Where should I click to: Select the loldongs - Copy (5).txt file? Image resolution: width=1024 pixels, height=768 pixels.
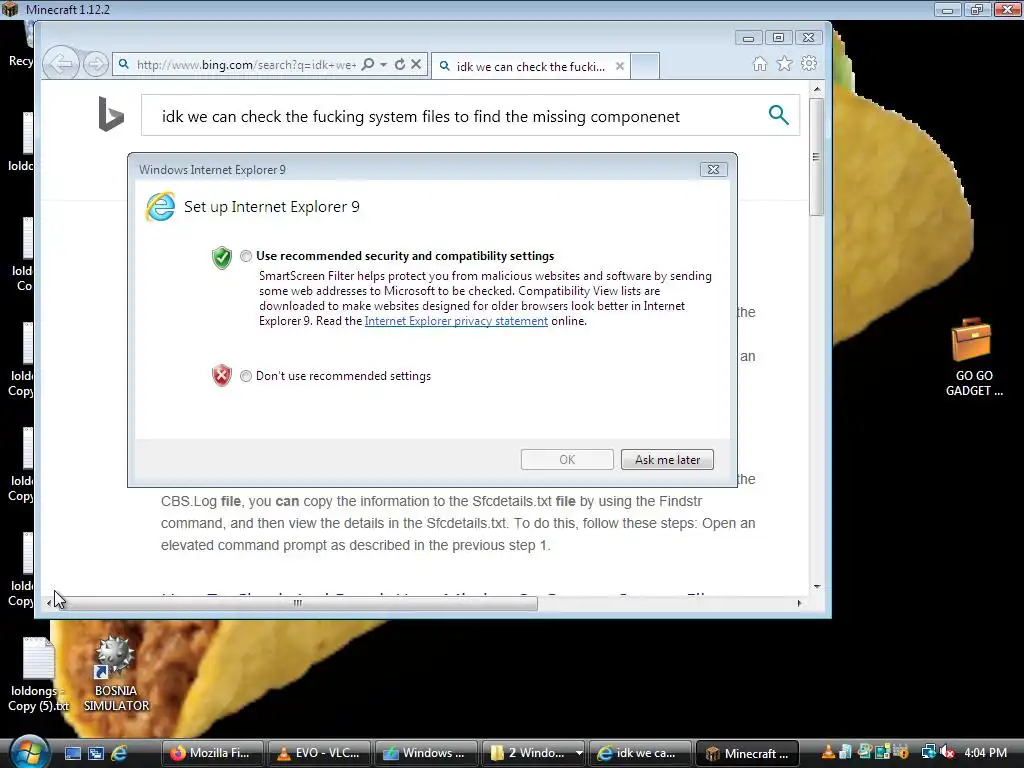[39, 675]
